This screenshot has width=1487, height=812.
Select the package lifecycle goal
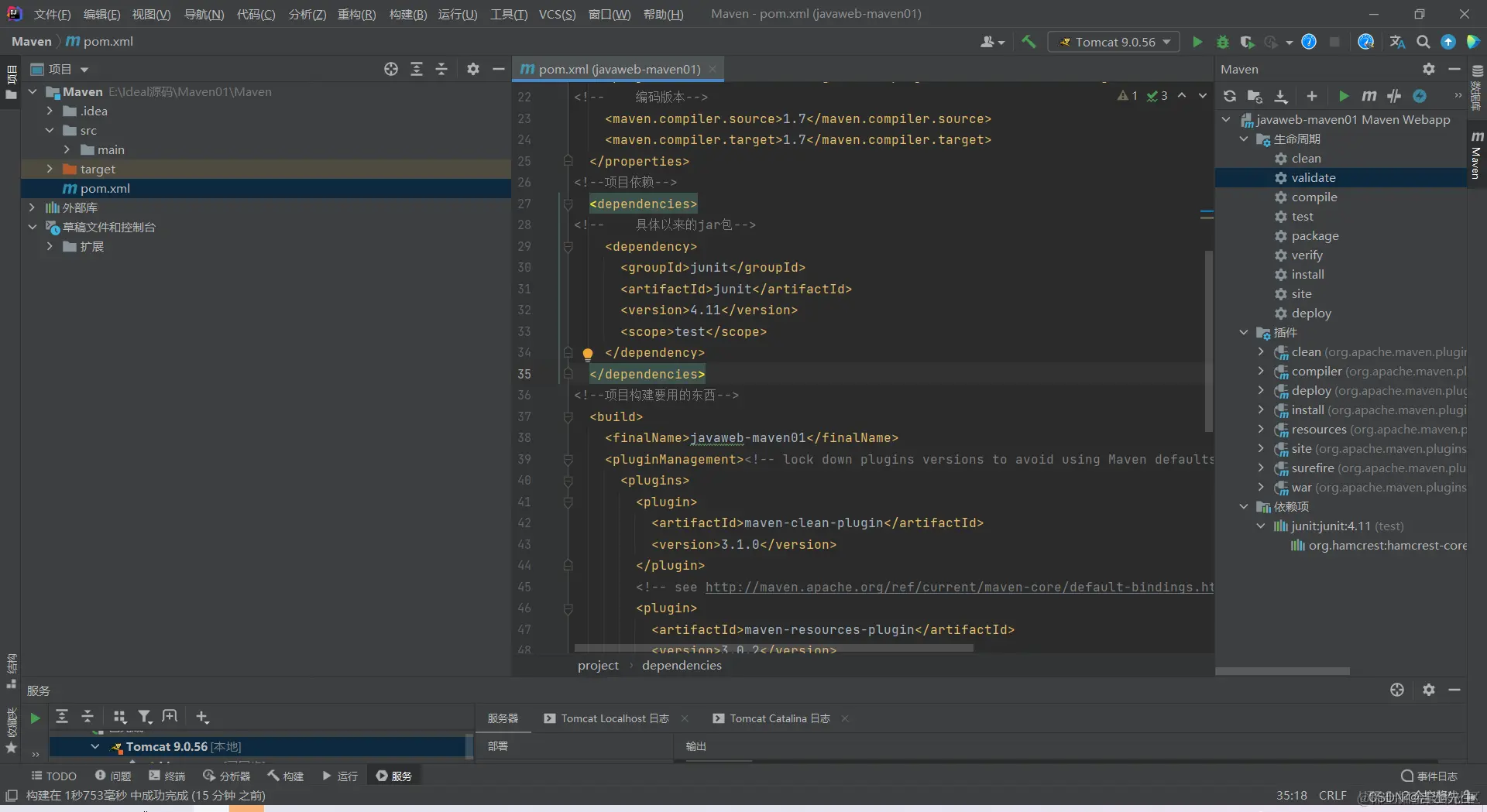(x=1314, y=235)
